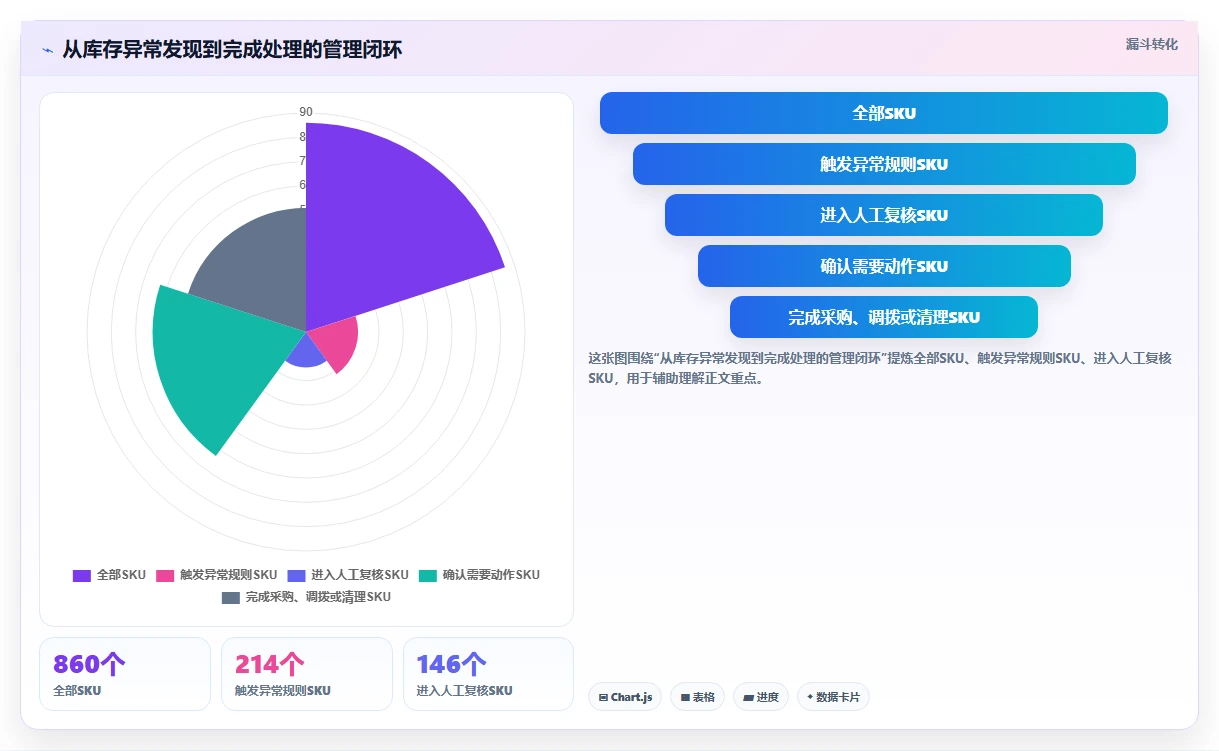Click the 确认需要动作SKU funnel bar

(884, 266)
